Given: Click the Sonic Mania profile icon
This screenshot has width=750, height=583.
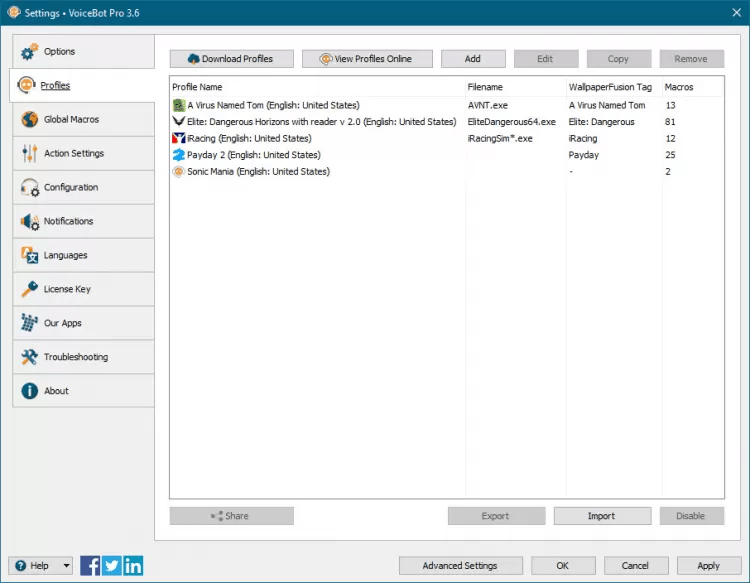Looking at the screenshot, I should click(x=179, y=172).
